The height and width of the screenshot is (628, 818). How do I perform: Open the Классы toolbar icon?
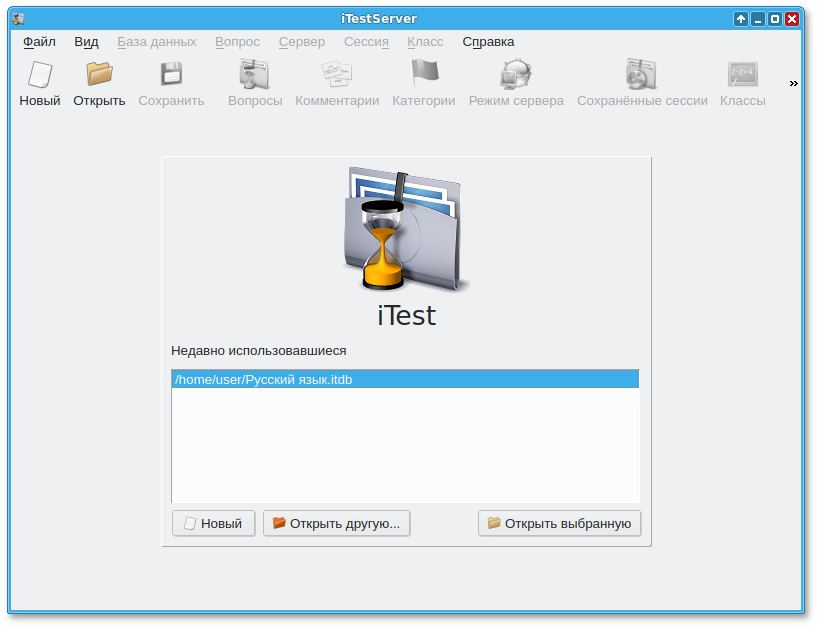click(x=742, y=74)
